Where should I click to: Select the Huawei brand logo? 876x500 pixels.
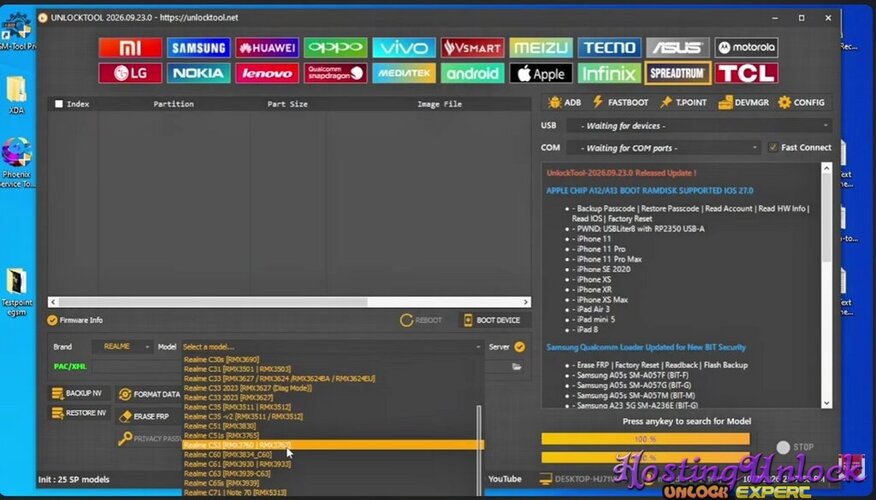[x=267, y=48]
